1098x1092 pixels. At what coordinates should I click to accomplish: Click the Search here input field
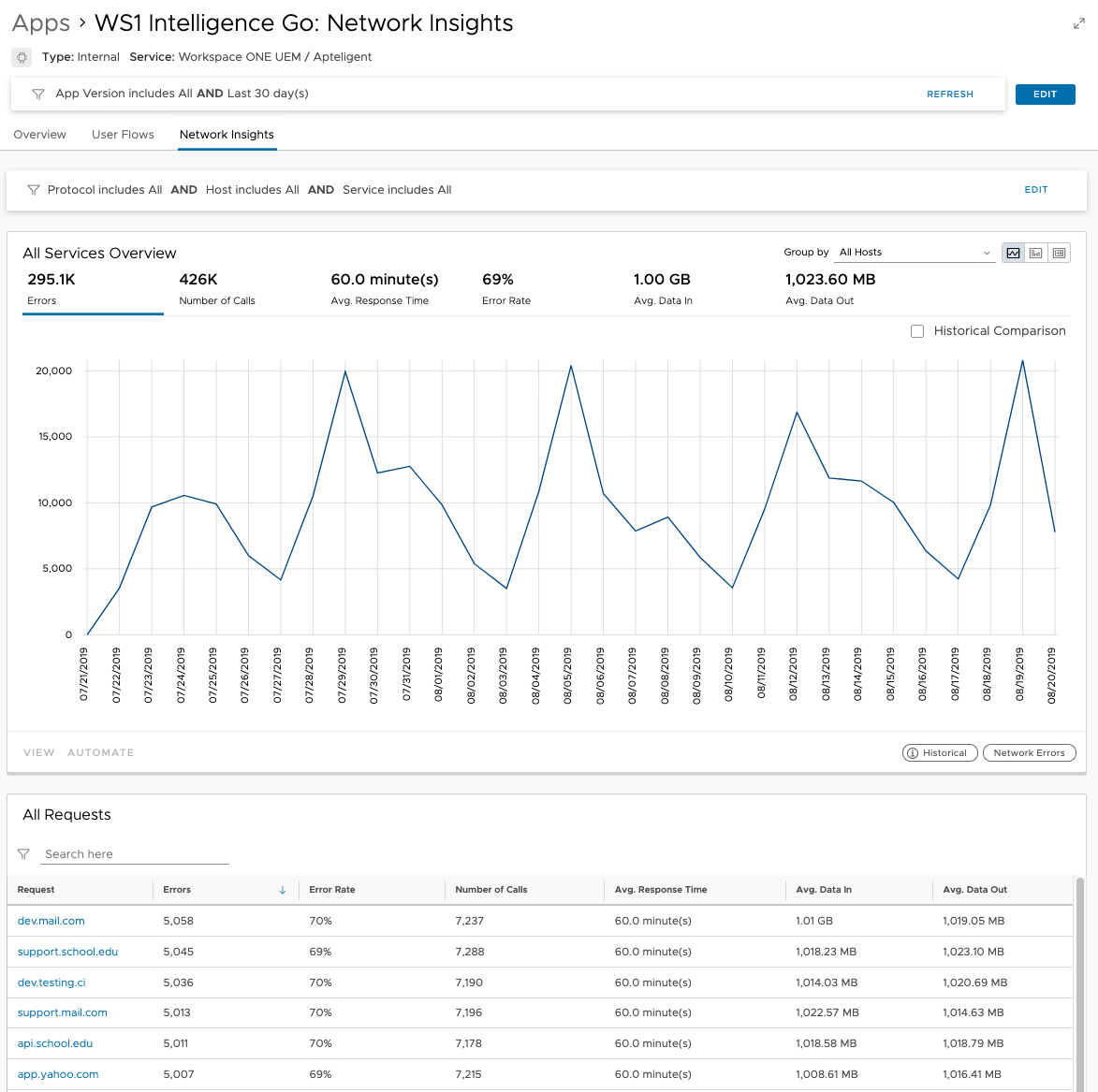coord(136,854)
